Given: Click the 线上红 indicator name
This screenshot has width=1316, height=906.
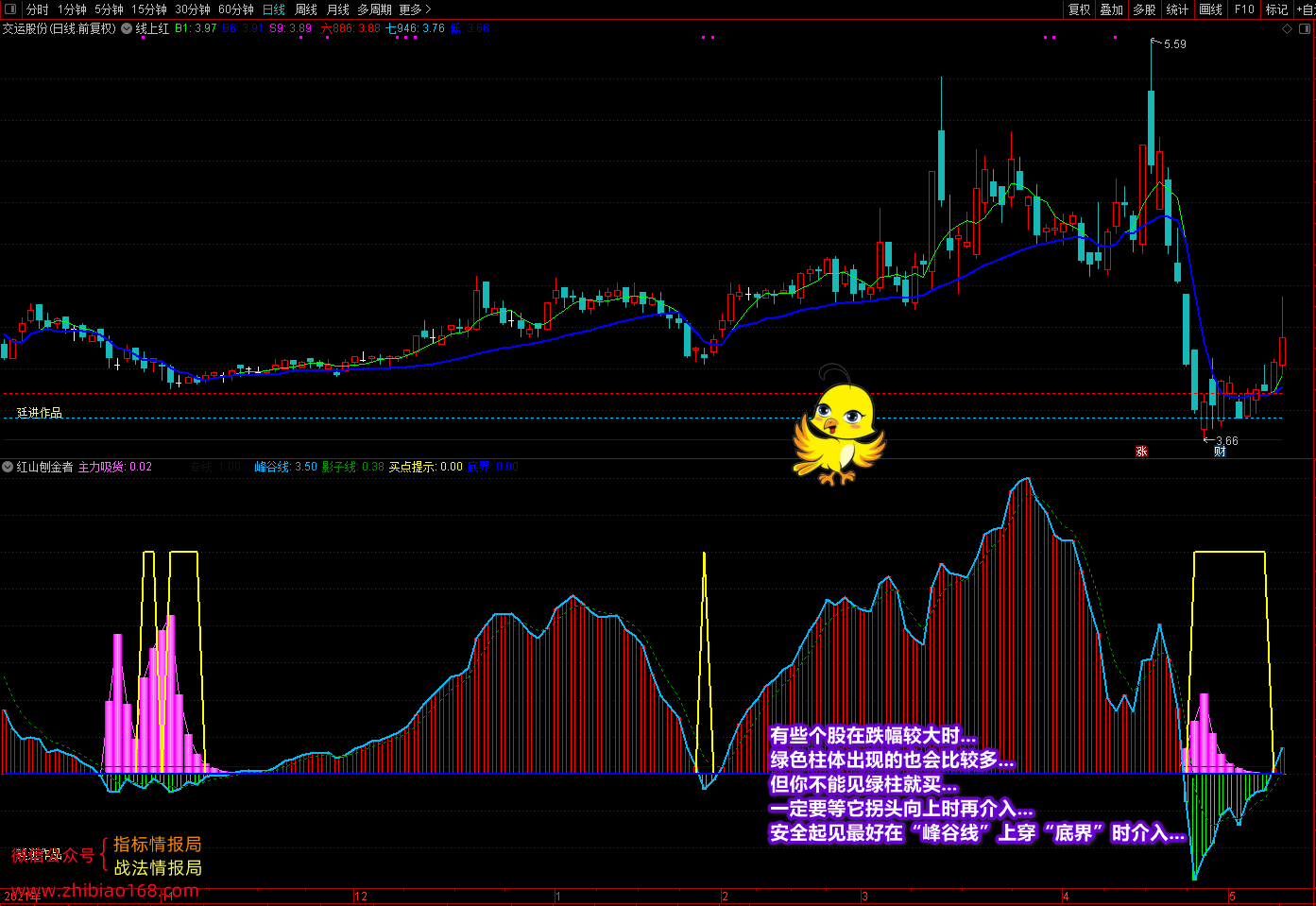Looking at the screenshot, I should (x=153, y=29).
